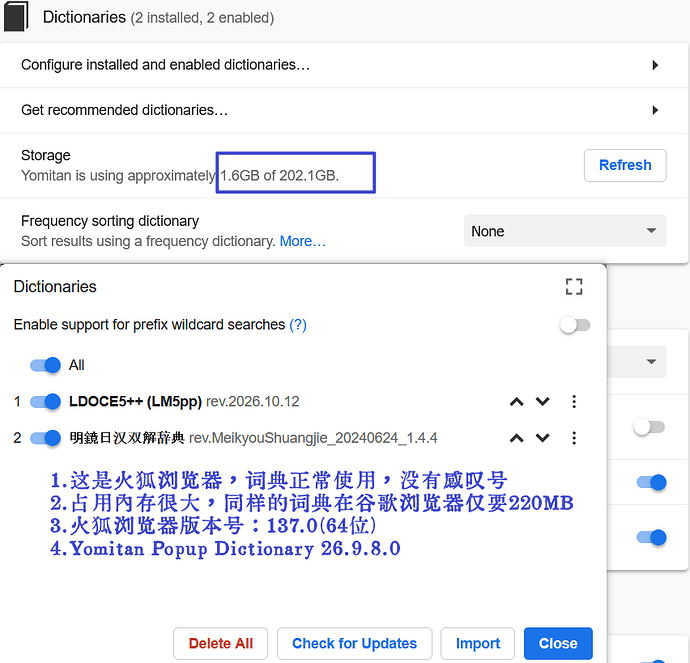Click the LDOCE5++ (LM5pp) dictionary name
This screenshot has height=663, width=690.
(135, 402)
